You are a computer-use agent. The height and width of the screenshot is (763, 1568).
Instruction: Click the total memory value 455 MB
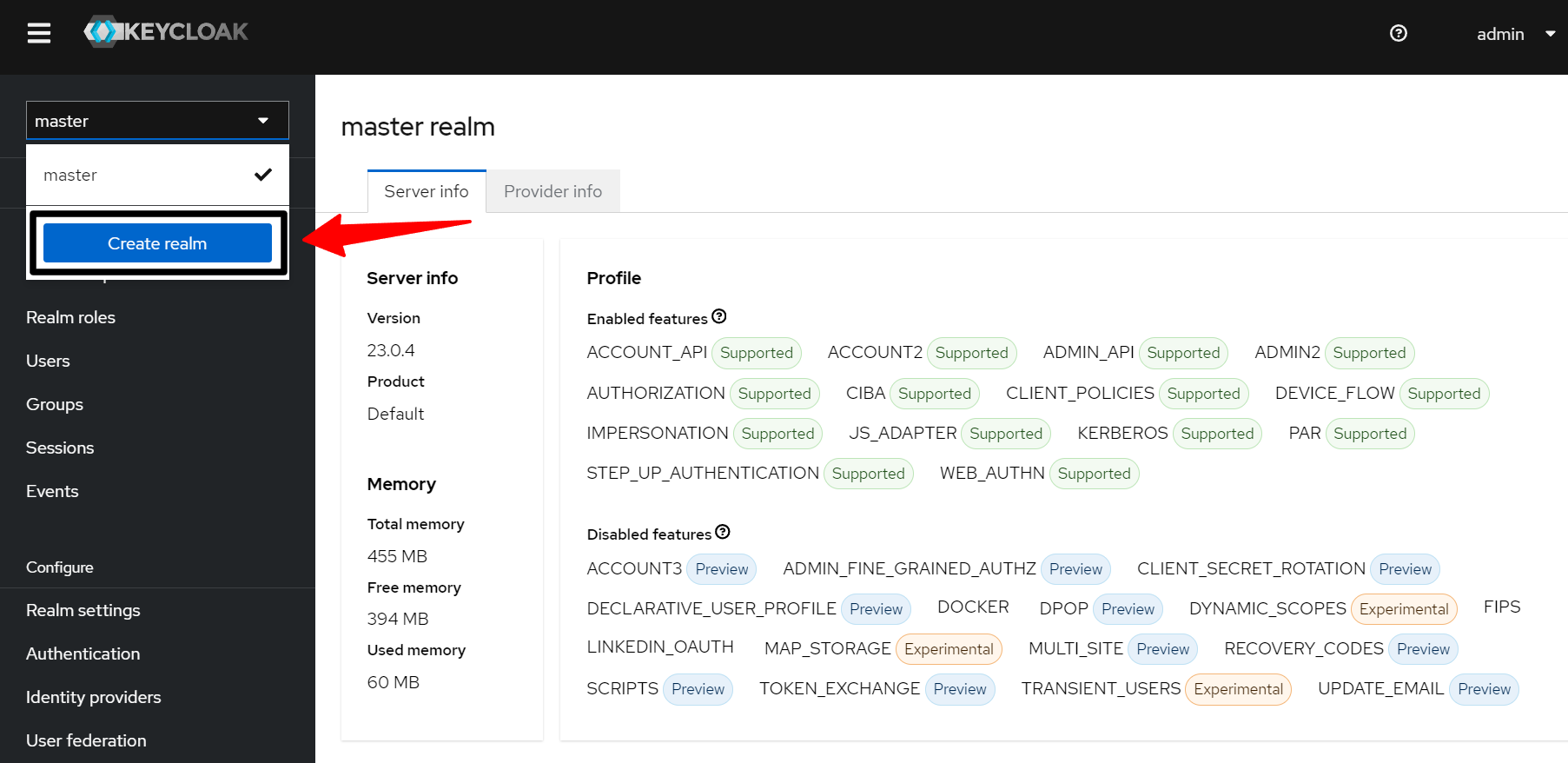click(x=397, y=556)
